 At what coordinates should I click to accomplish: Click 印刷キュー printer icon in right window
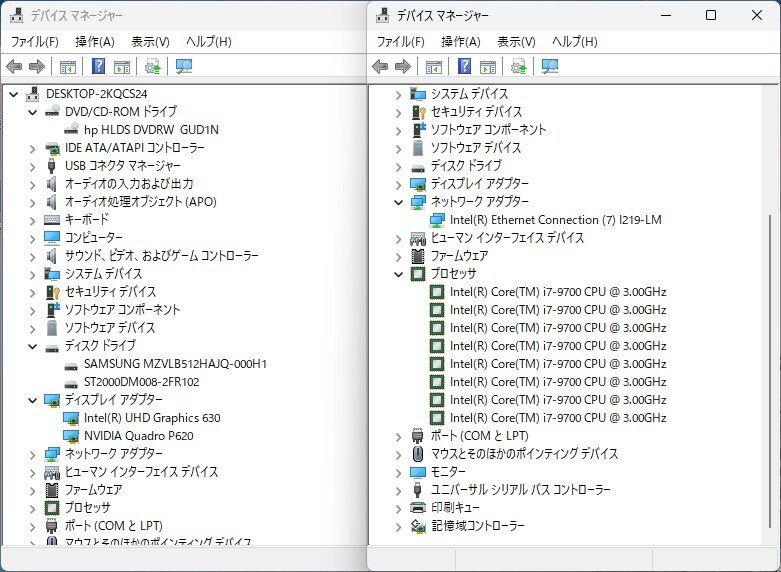click(418, 508)
